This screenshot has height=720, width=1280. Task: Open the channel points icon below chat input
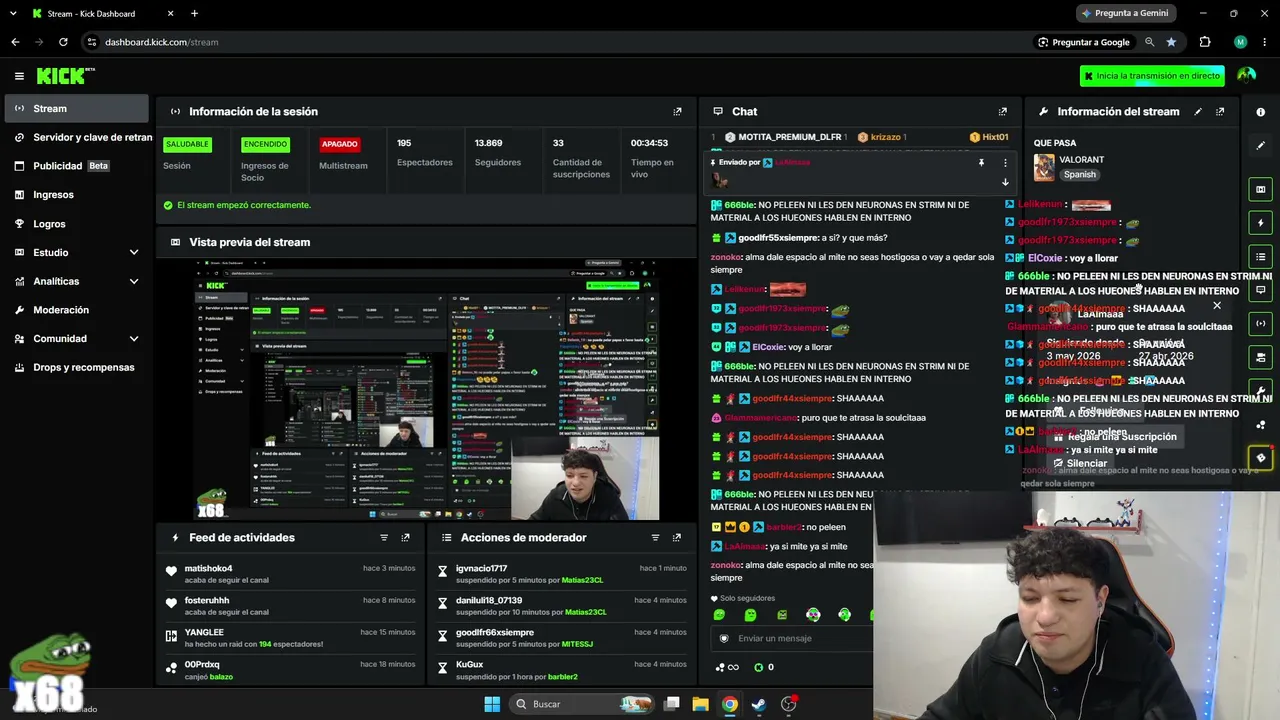click(x=727, y=667)
